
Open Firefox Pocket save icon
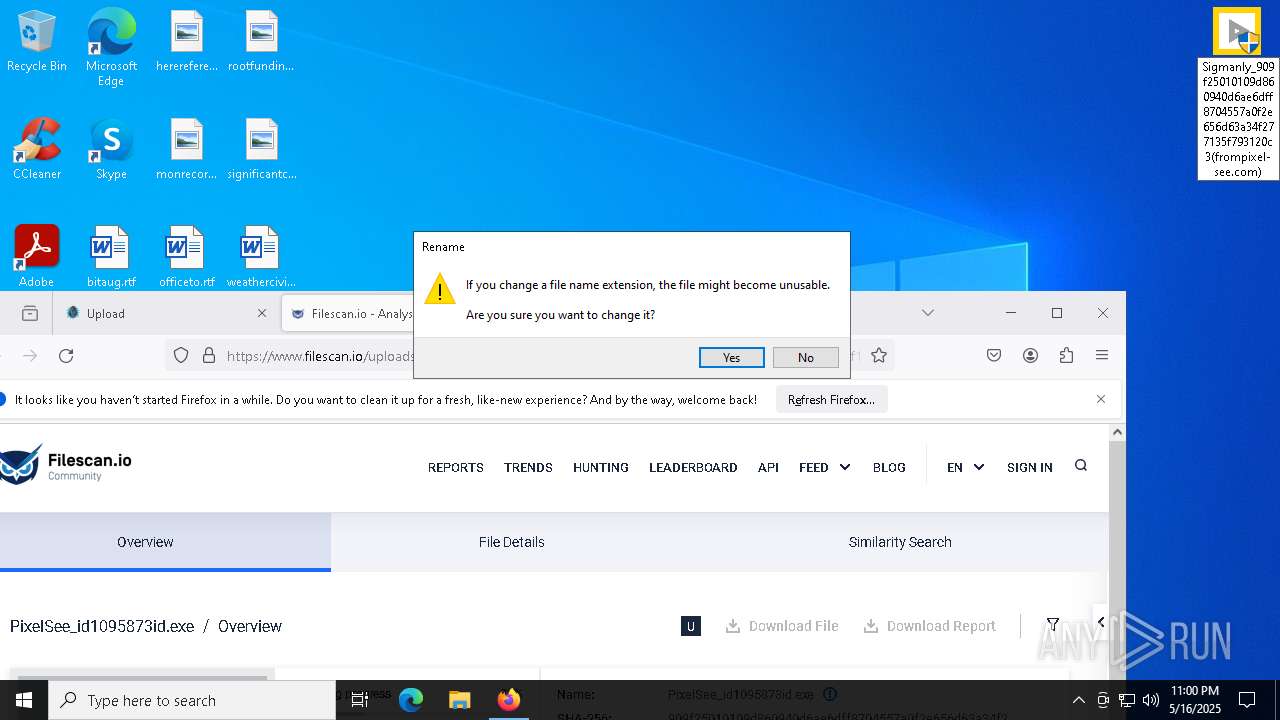pos(994,355)
